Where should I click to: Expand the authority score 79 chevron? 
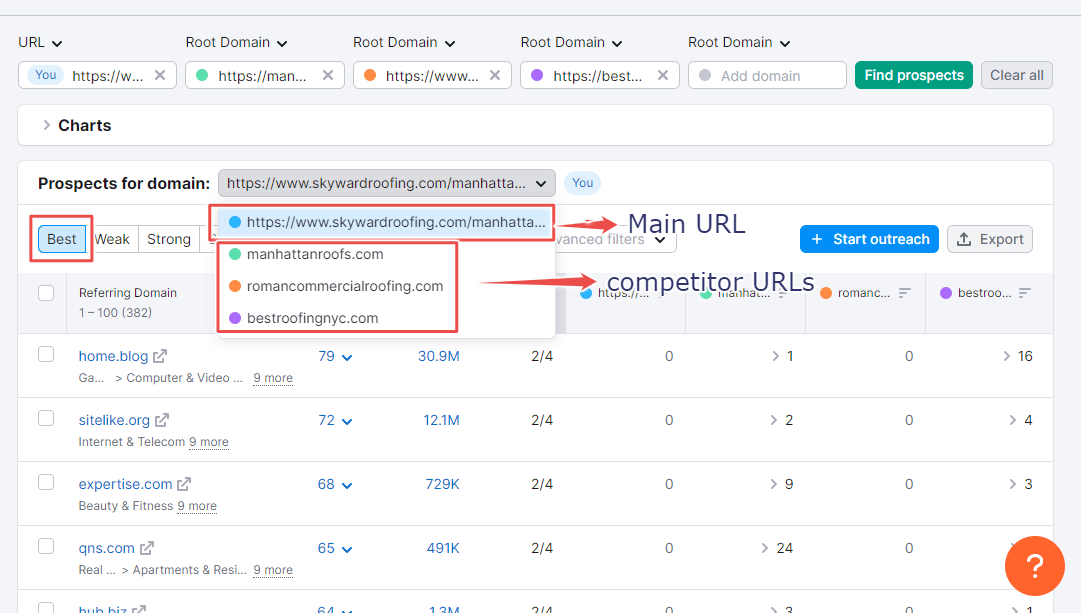[347, 357]
